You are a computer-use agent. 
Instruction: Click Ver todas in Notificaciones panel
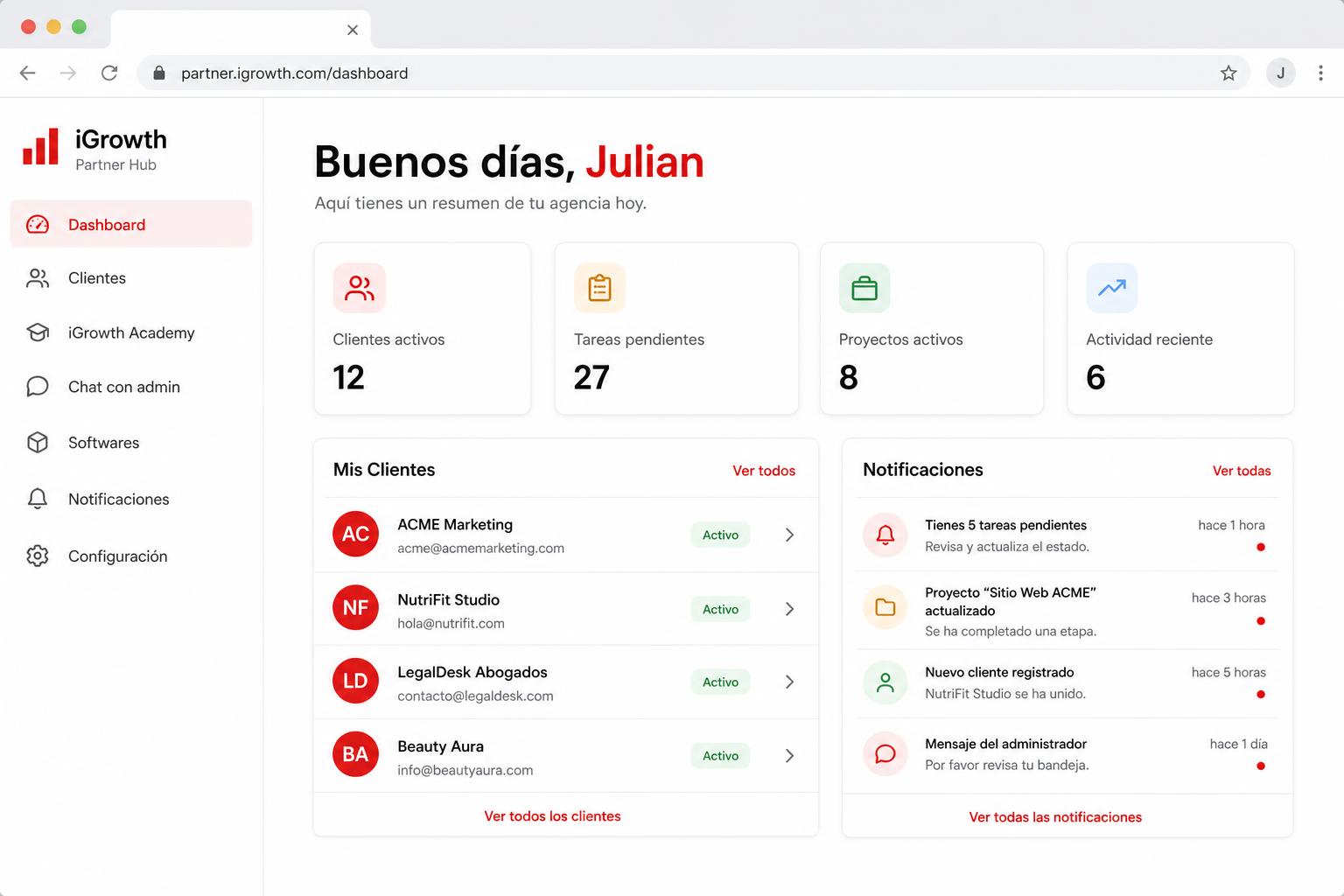coord(1242,471)
